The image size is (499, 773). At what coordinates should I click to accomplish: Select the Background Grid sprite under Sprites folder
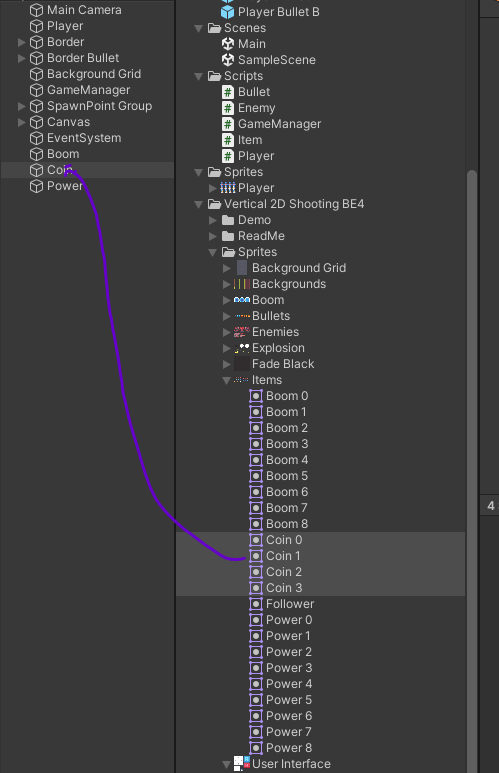[321, 268]
